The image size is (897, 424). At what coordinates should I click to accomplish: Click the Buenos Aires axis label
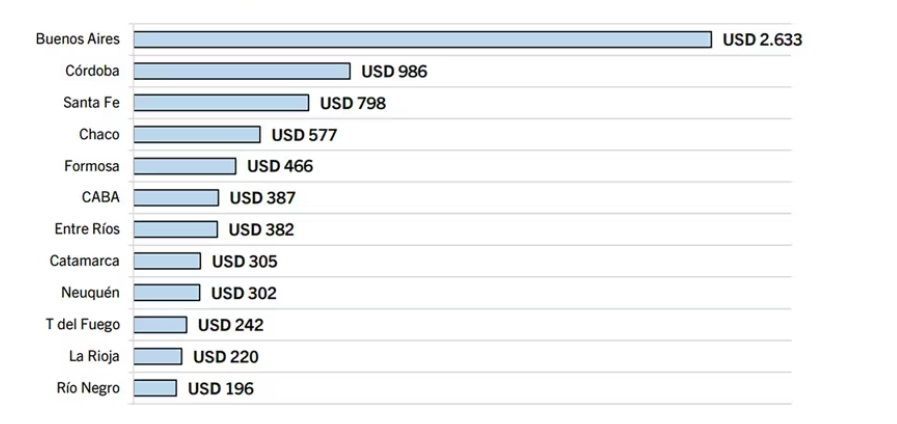tap(77, 39)
